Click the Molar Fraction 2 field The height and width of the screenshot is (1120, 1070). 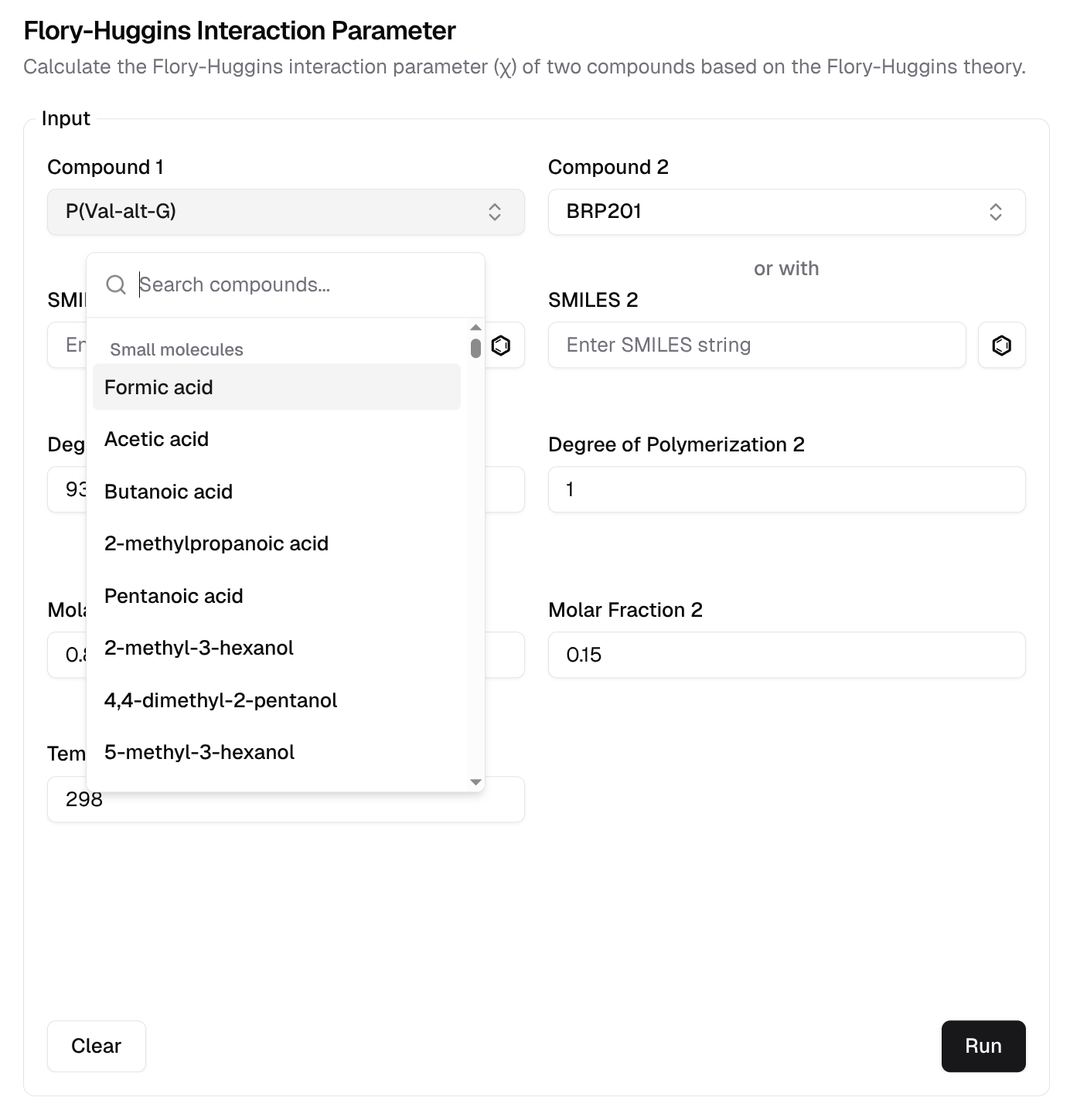point(786,655)
